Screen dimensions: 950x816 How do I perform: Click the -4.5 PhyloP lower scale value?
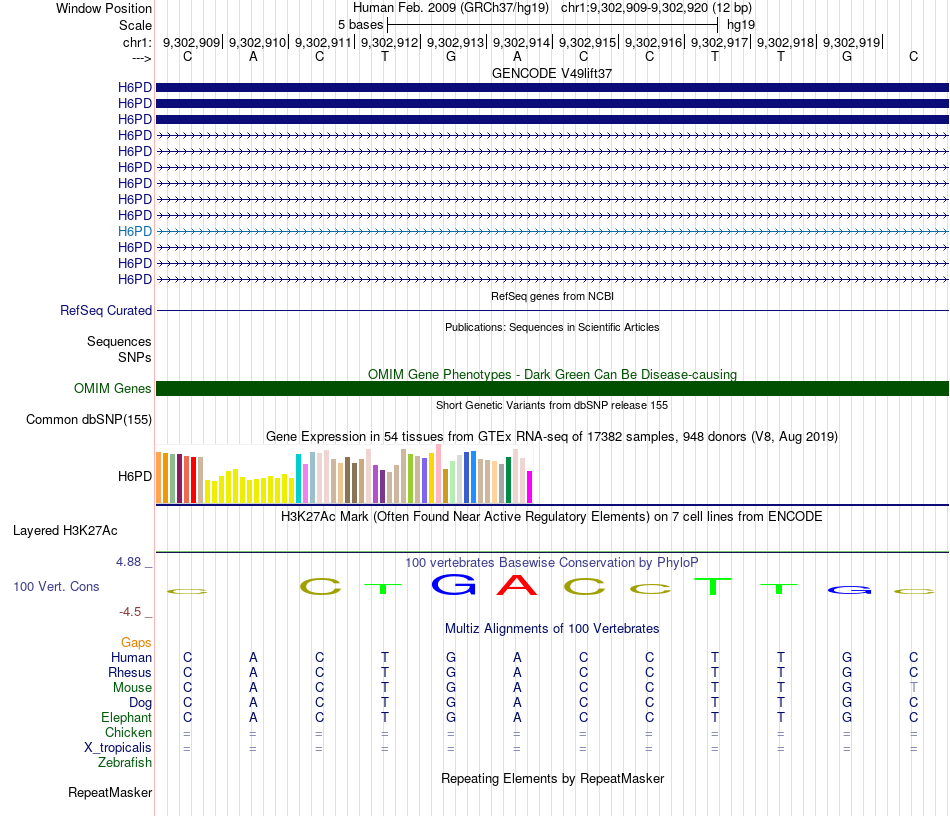pyautogui.click(x=130, y=612)
